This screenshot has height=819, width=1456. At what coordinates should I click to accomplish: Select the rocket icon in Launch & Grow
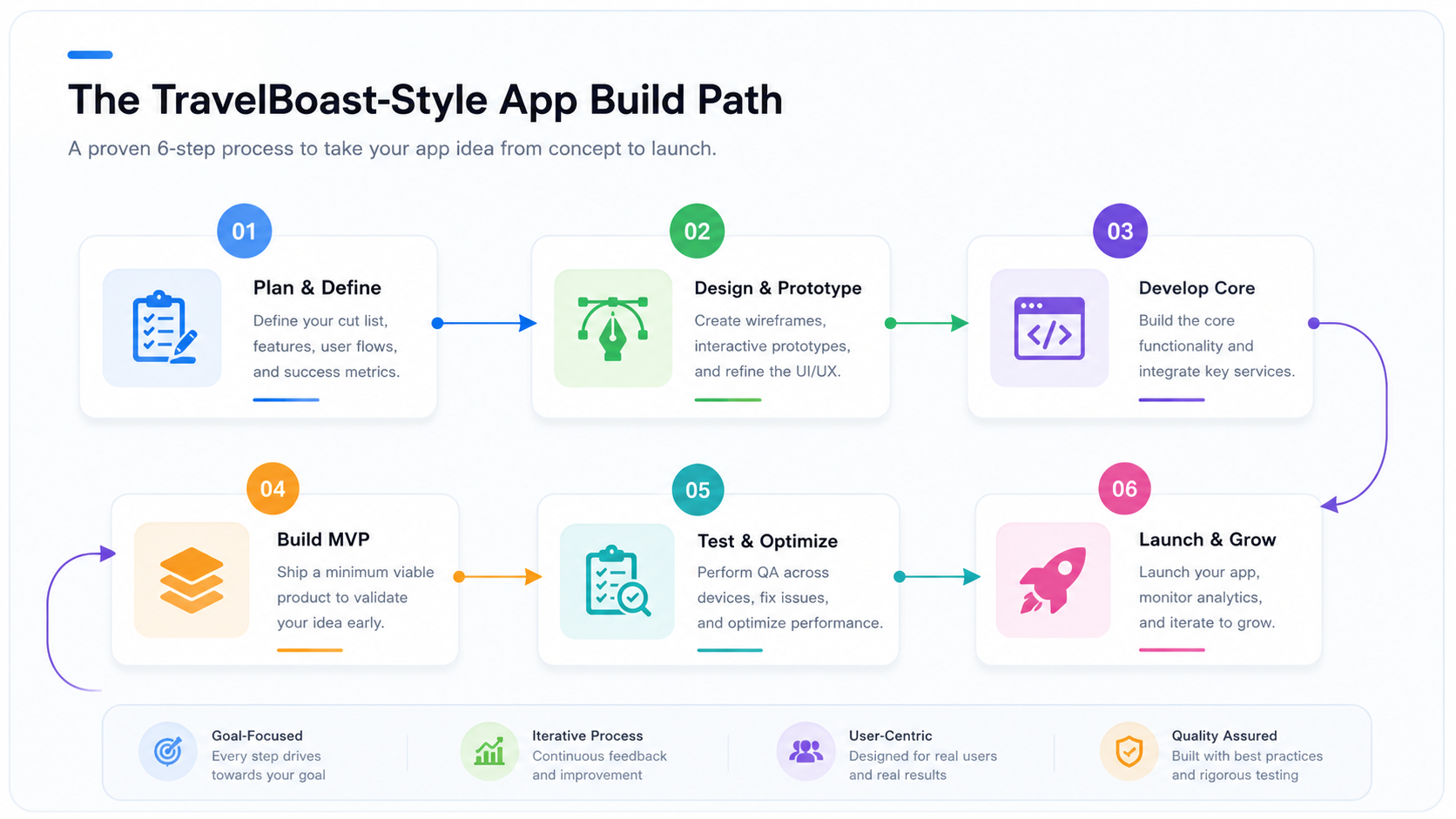point(1053,580)
